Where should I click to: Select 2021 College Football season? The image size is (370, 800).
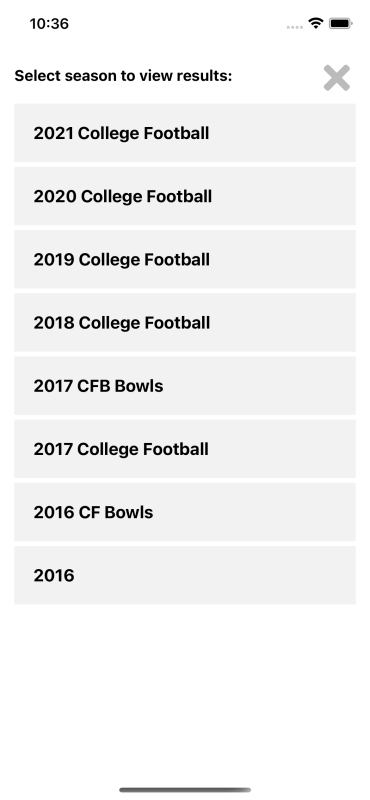185,133
